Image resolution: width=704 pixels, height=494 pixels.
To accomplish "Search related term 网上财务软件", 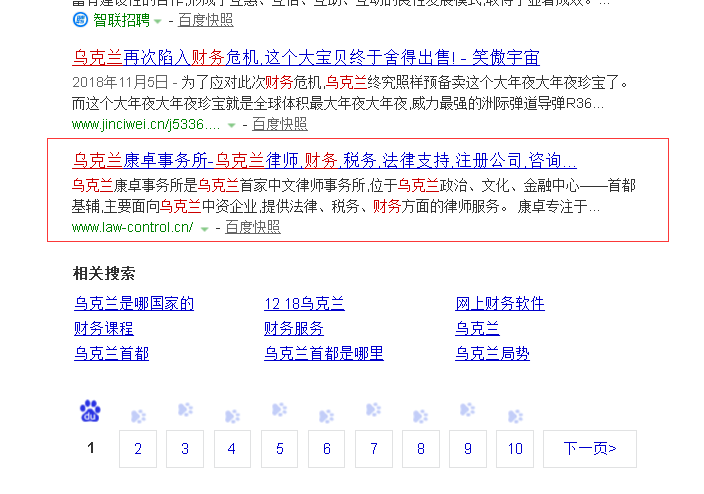I will [x=500, y=304].
